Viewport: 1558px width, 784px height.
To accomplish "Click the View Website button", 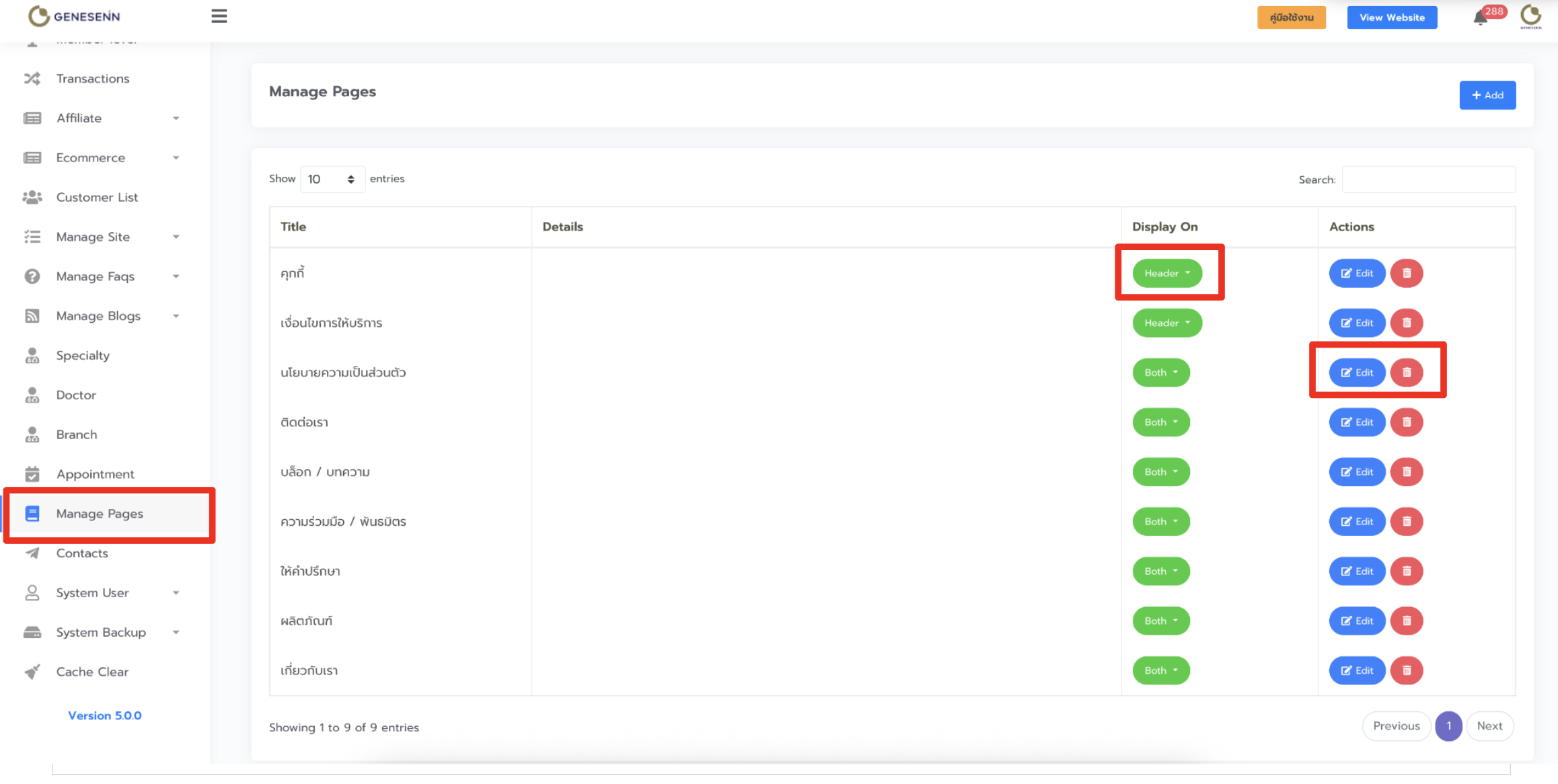I will [1392, 17].
